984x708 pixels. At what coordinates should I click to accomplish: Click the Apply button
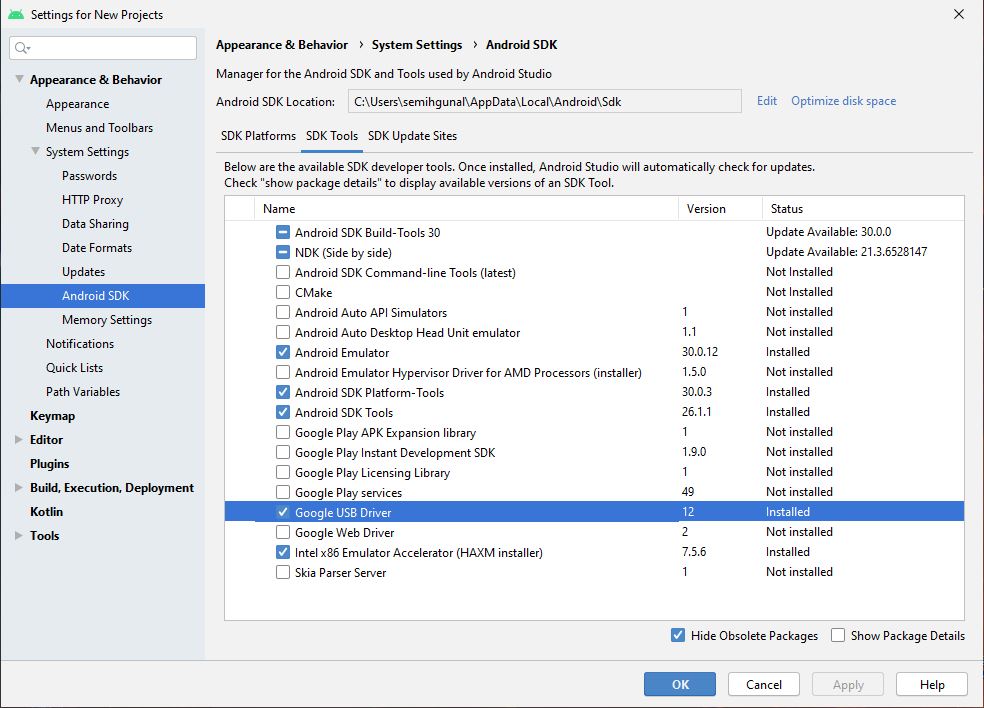848,684
